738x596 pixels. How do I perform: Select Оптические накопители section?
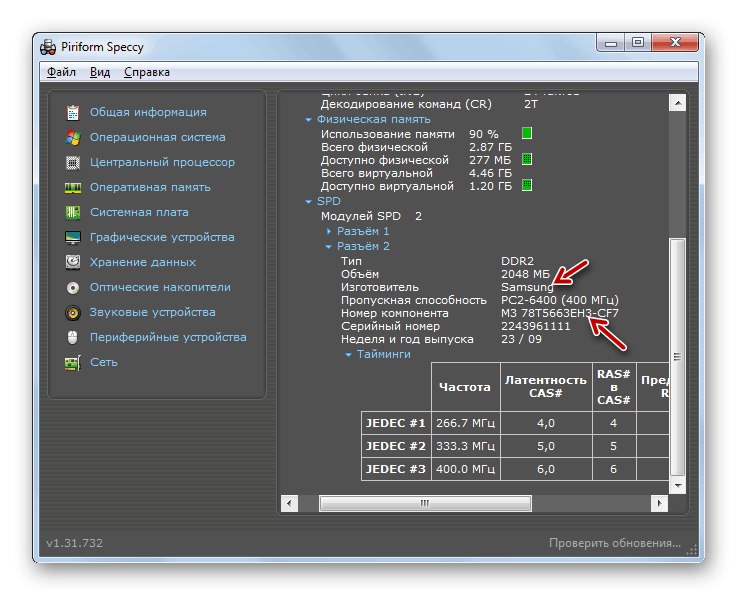[160, 287]
